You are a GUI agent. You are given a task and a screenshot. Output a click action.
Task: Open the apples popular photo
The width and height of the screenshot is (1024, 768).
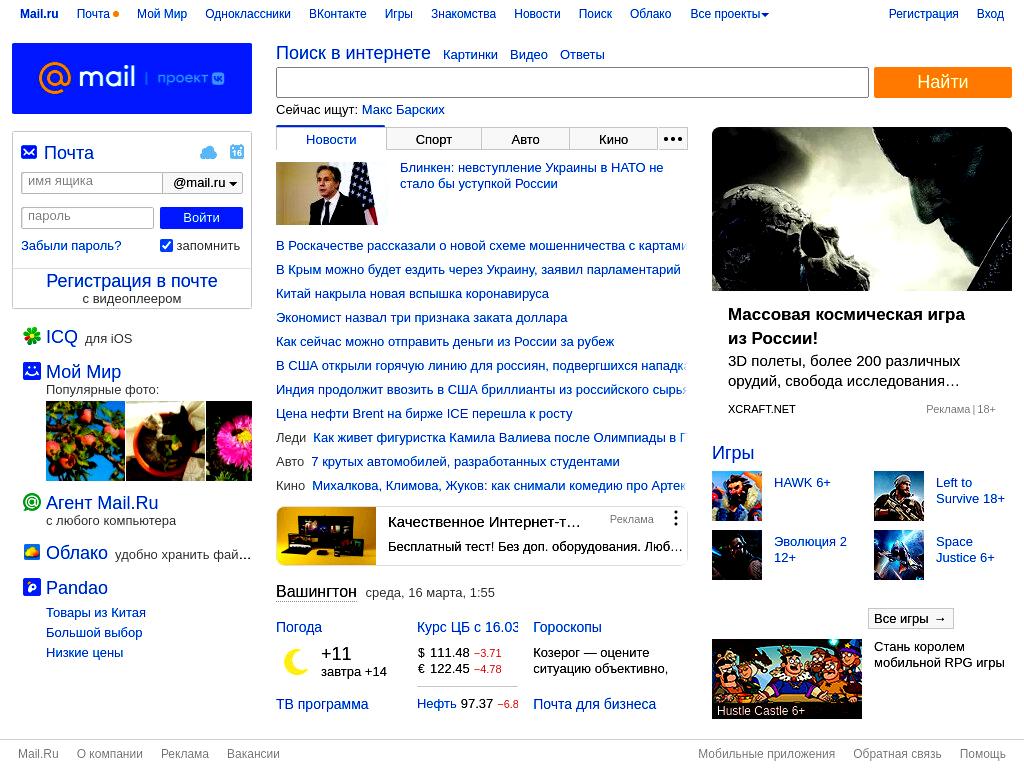click(x=85, y=441)
